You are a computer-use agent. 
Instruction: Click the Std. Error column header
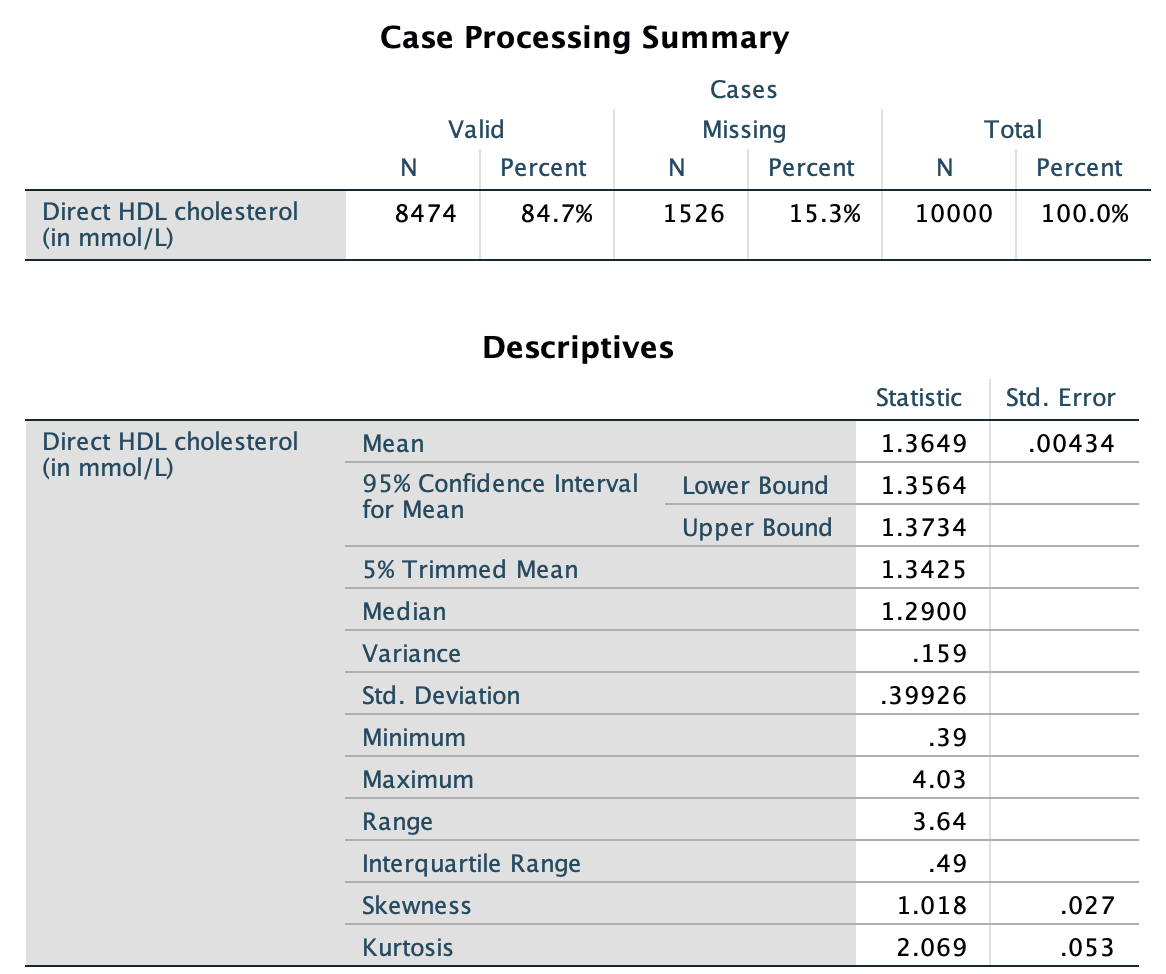click(x=1060, y=398)
